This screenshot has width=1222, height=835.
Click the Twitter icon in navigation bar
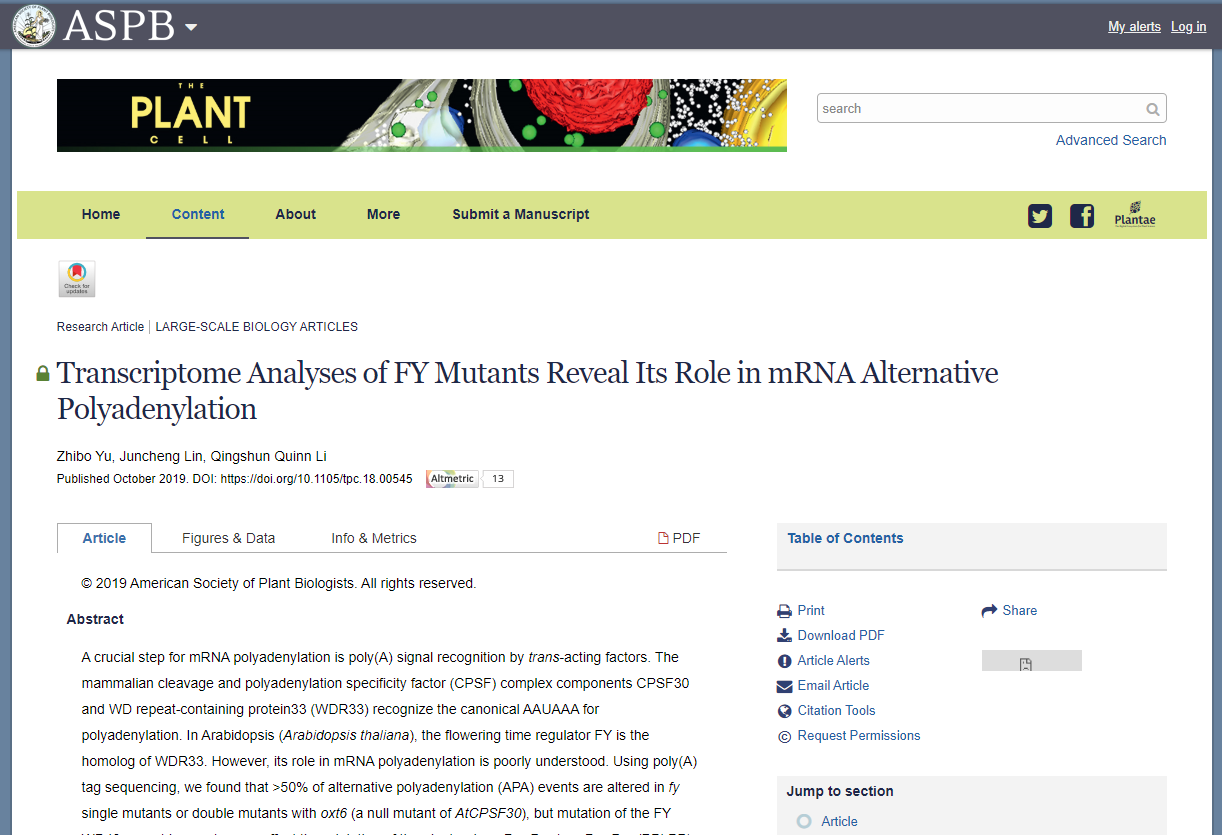(1040, 215)
